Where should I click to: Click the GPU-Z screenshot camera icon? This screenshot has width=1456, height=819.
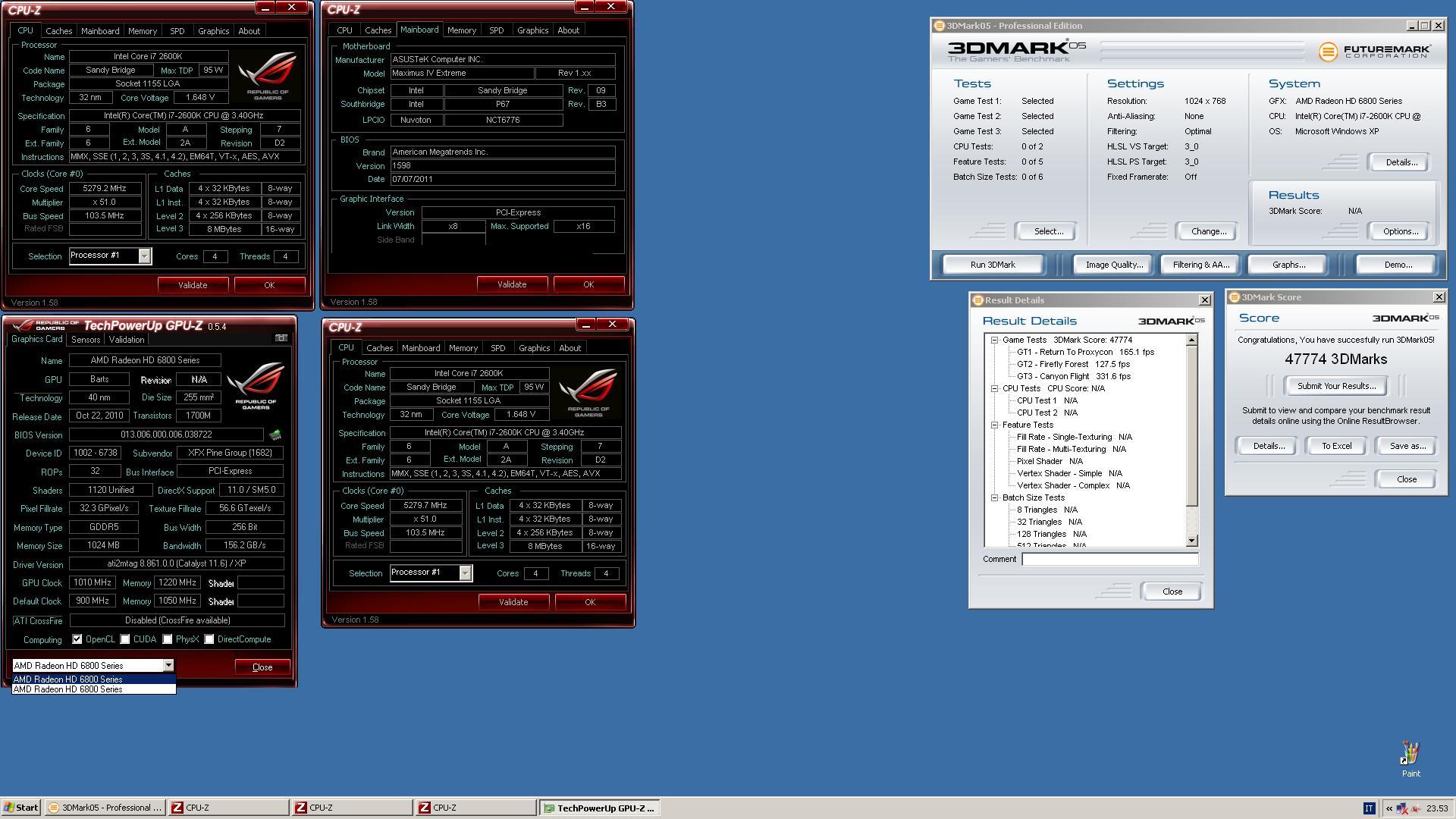281,338
